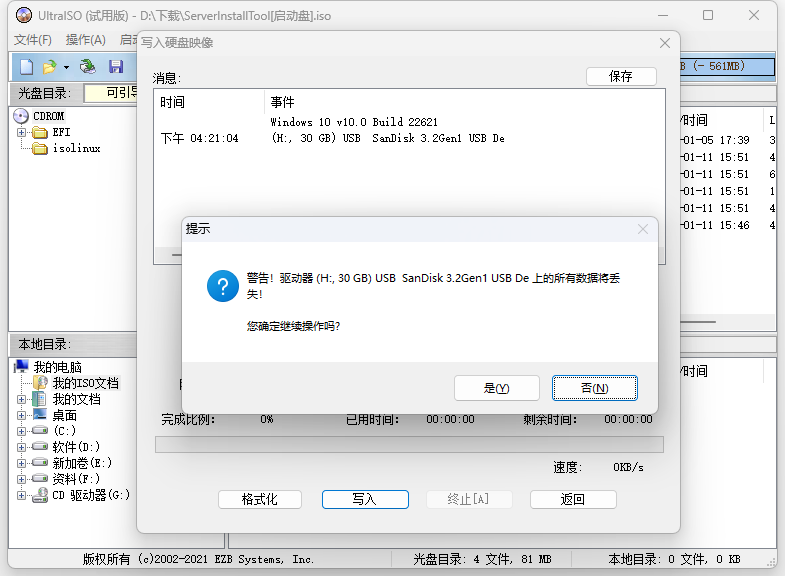The width and height of the screenshot is (785, 576).
Task: Click the 光盘目录 label
Action: [45, 93]
